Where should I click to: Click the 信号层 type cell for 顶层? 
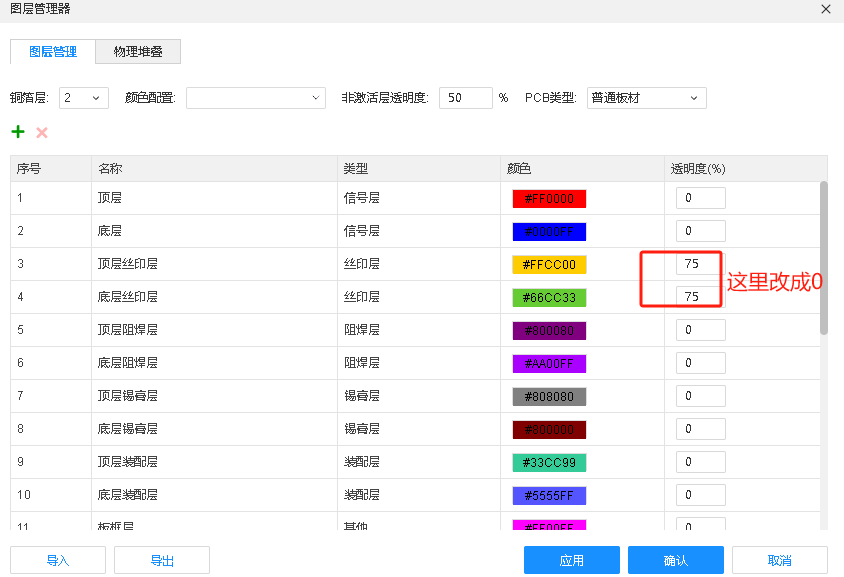coord(419,198)
